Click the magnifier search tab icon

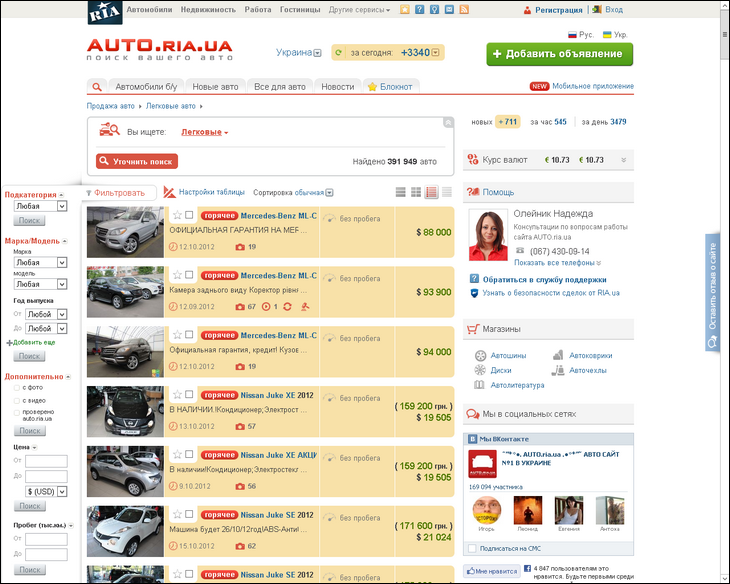(97, 87)
